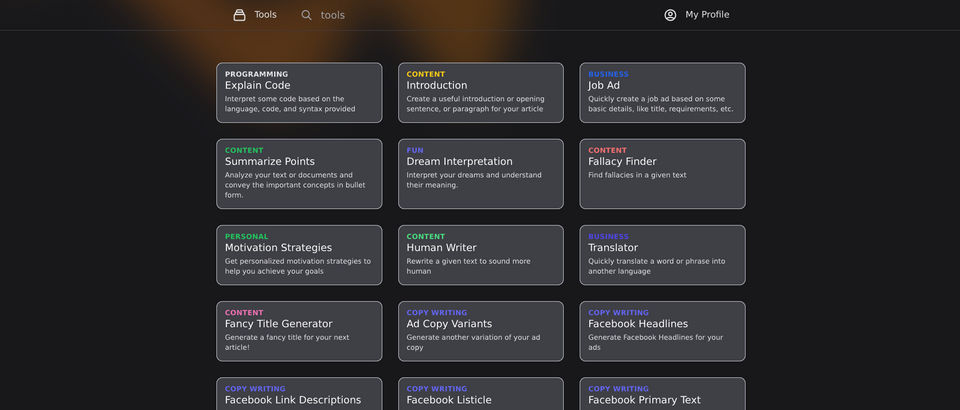Launch the Dream Interpretation tool
Screen dimensions: 960x410
481,174
